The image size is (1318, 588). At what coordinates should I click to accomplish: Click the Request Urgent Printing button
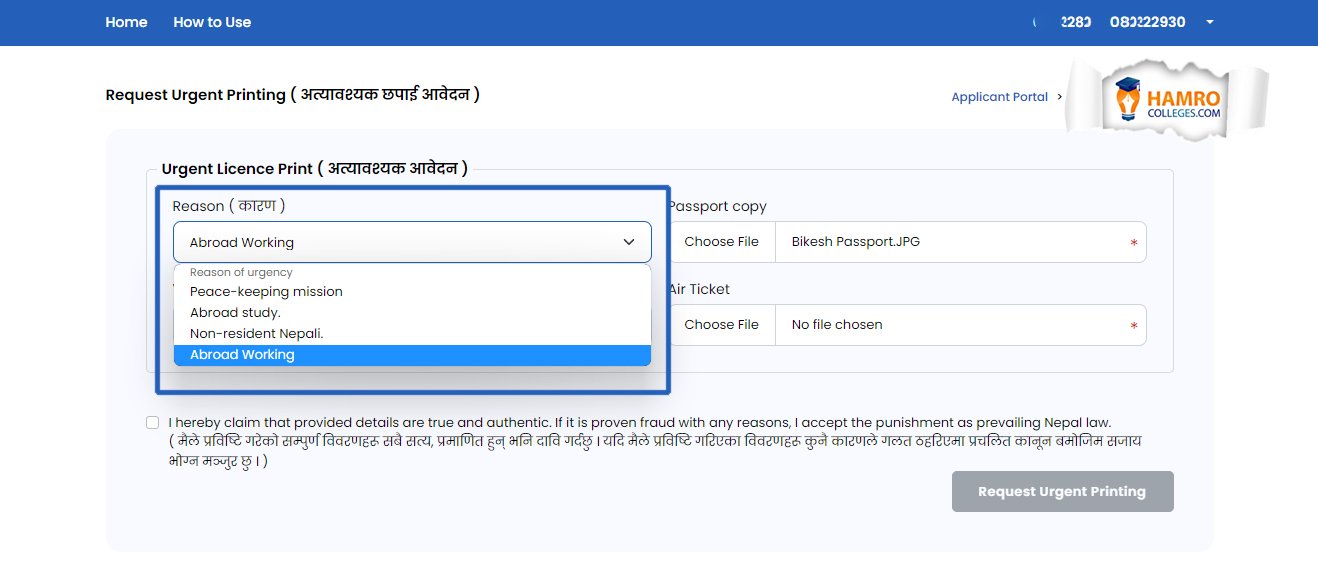click(1062, 491)
